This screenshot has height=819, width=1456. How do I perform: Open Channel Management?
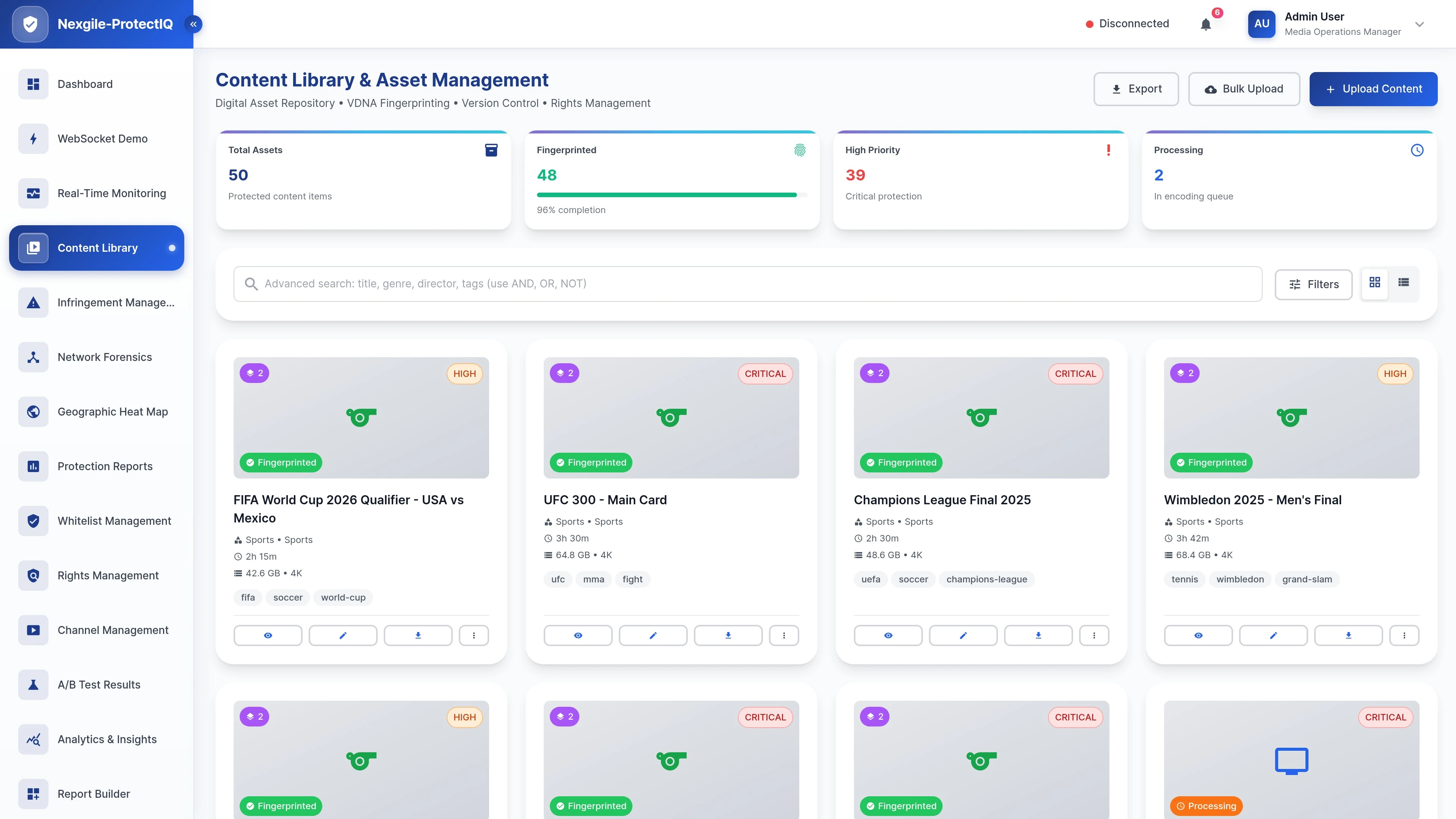pyautogui.click(x=113, y=630)
